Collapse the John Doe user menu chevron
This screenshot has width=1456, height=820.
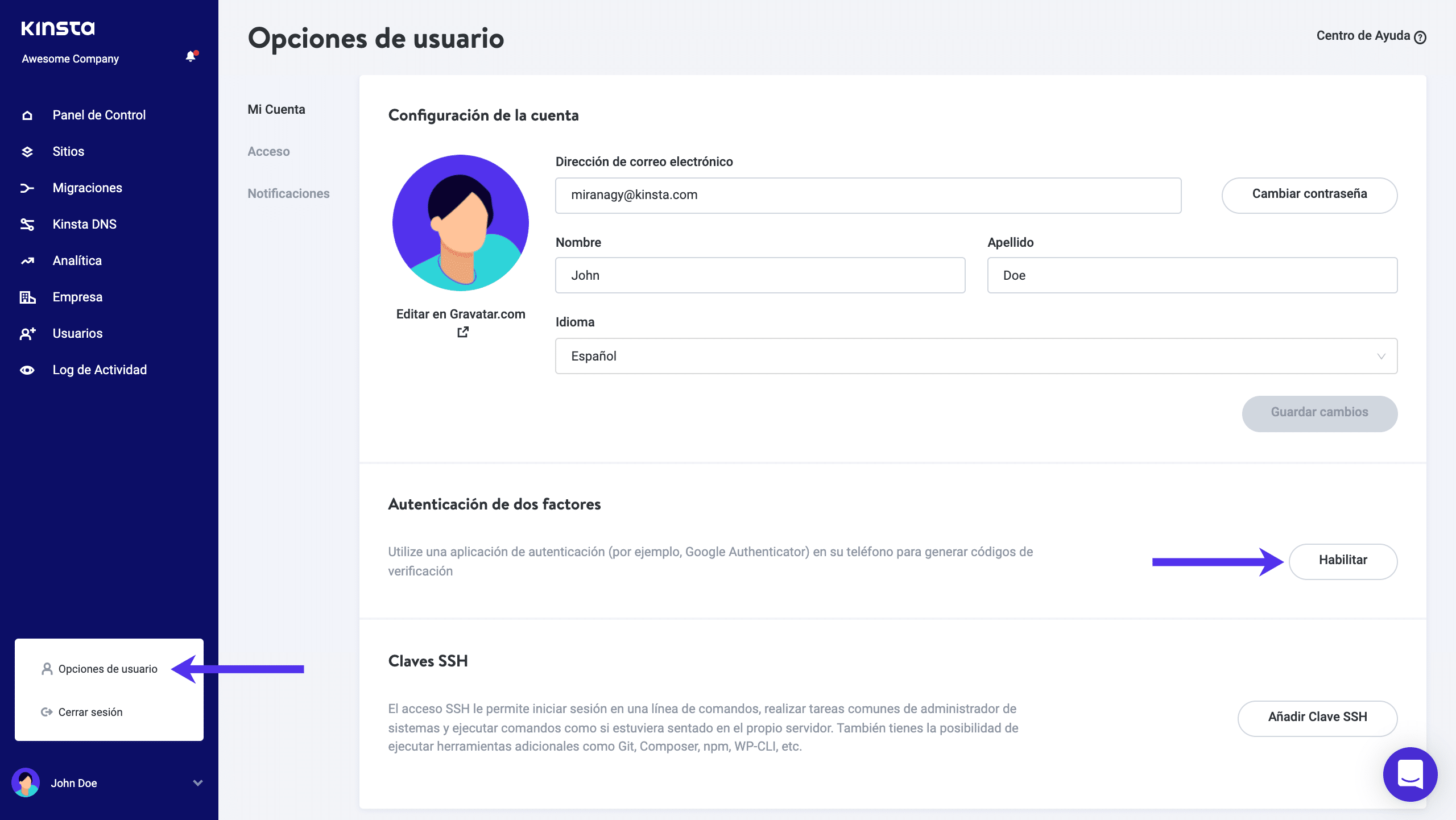[x=198, y=783]
